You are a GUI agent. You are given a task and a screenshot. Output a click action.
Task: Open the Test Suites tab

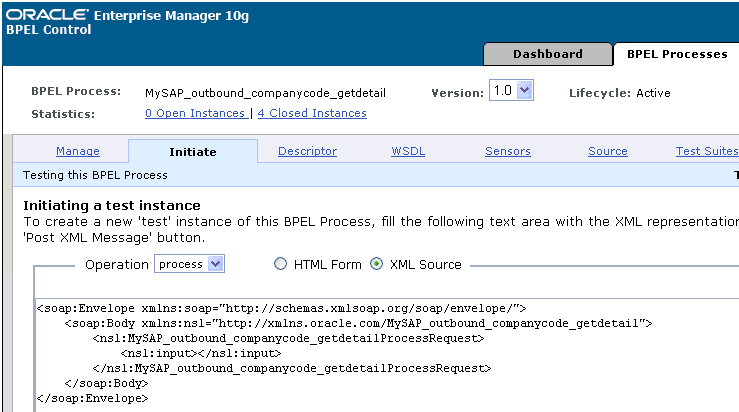(x=707, y=151)
